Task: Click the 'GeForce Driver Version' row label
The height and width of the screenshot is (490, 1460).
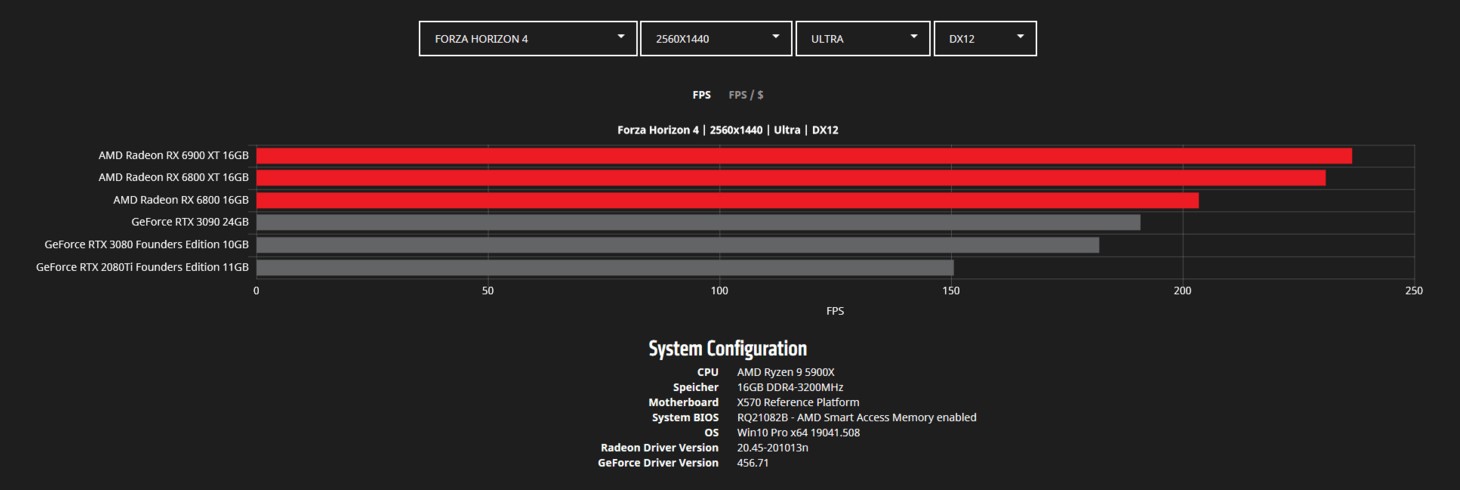Action: 658,462
